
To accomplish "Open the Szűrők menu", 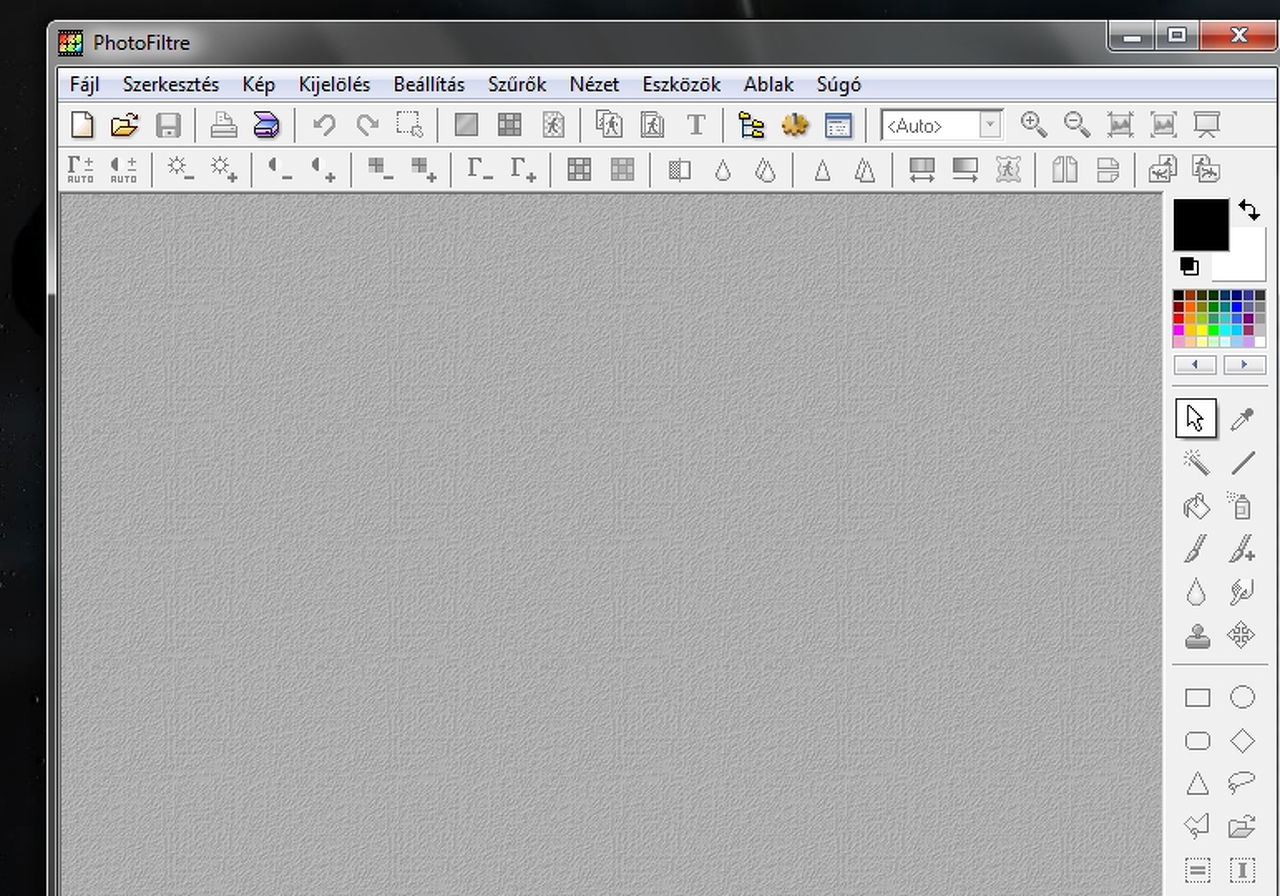I will (517, 85).
